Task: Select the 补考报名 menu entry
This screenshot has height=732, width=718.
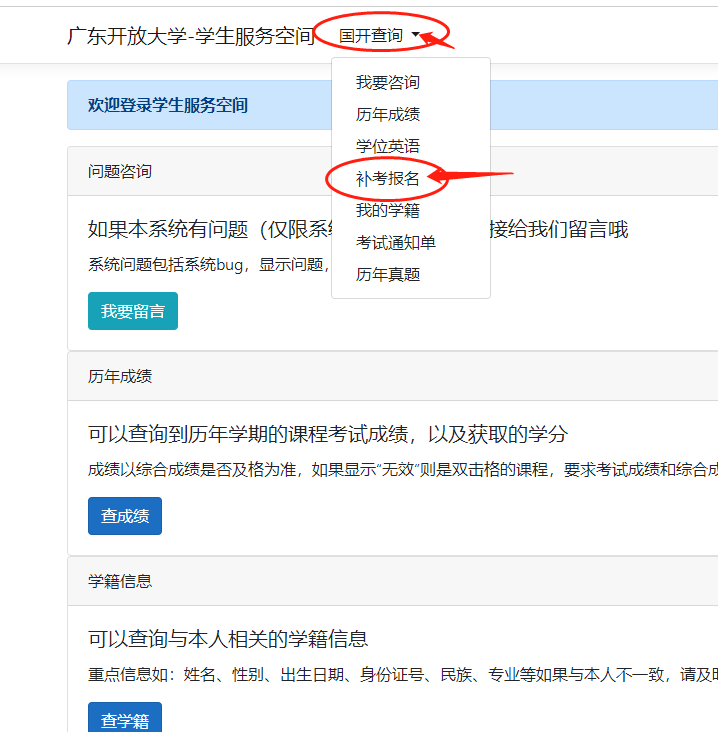Action: click(387, 179)
